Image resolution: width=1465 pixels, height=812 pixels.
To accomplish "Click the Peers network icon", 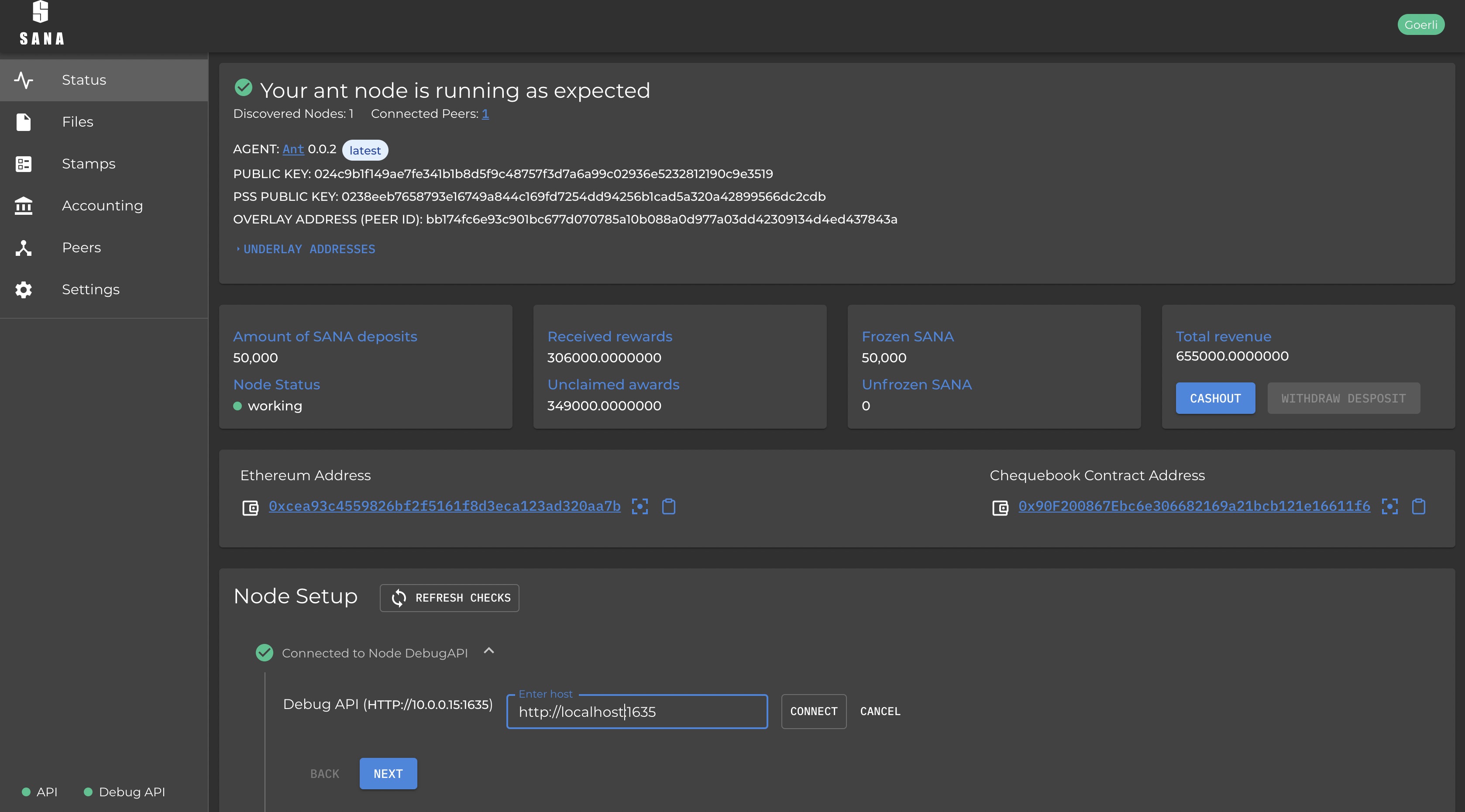I will pos(23,248).
